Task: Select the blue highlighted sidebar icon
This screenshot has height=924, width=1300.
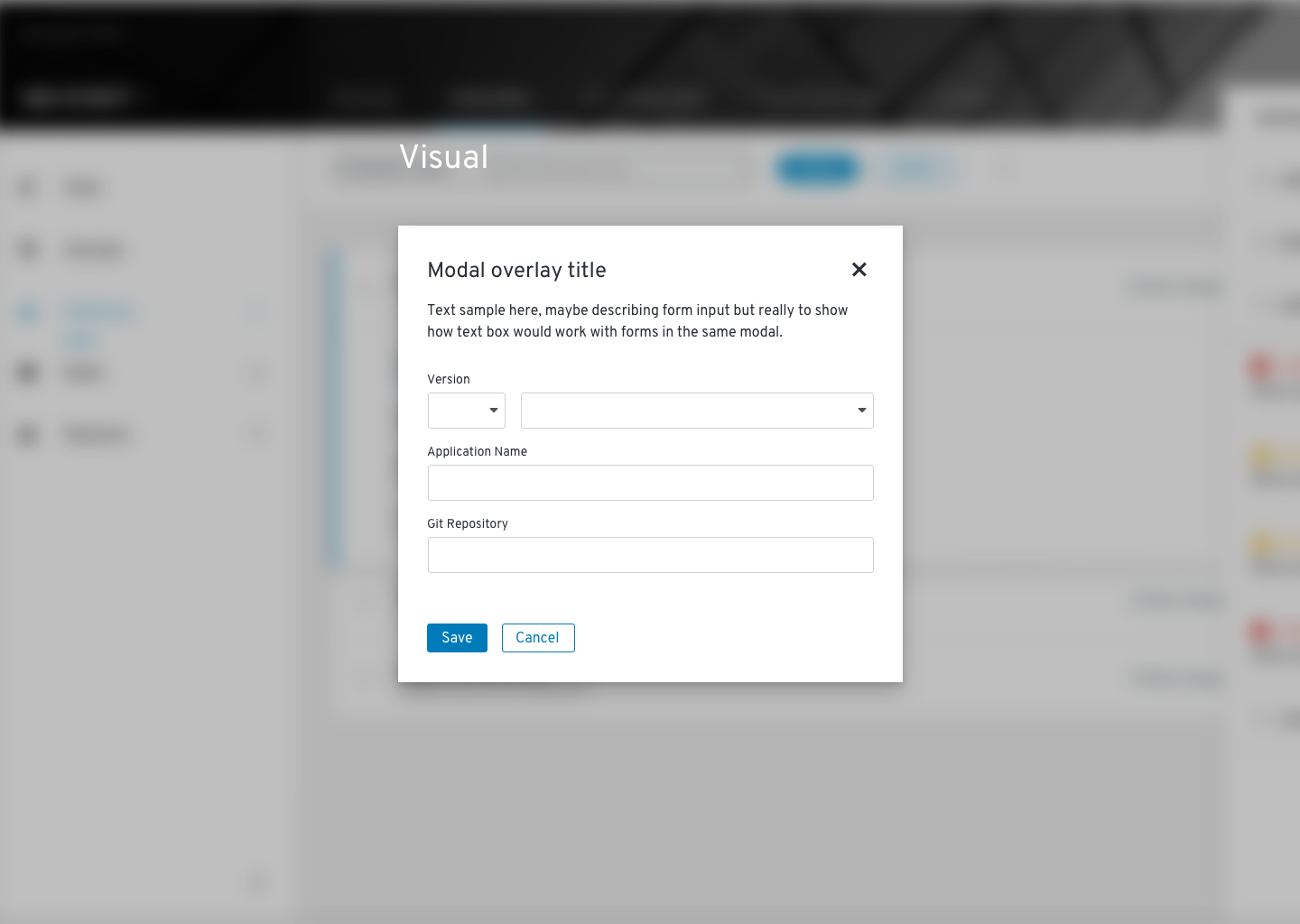Action: click(27, 312)
